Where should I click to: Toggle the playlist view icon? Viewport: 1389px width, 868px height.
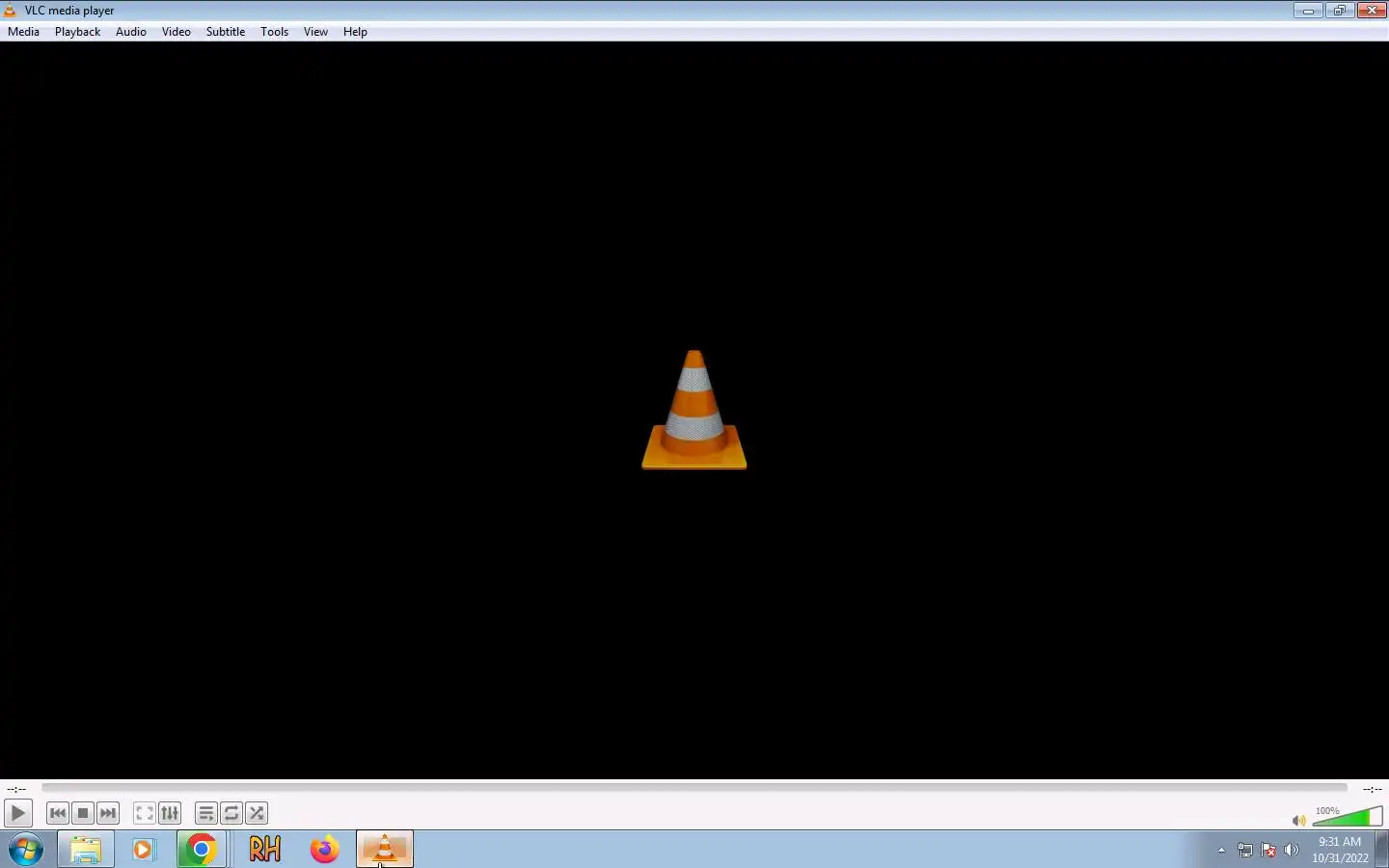[206, 813]
